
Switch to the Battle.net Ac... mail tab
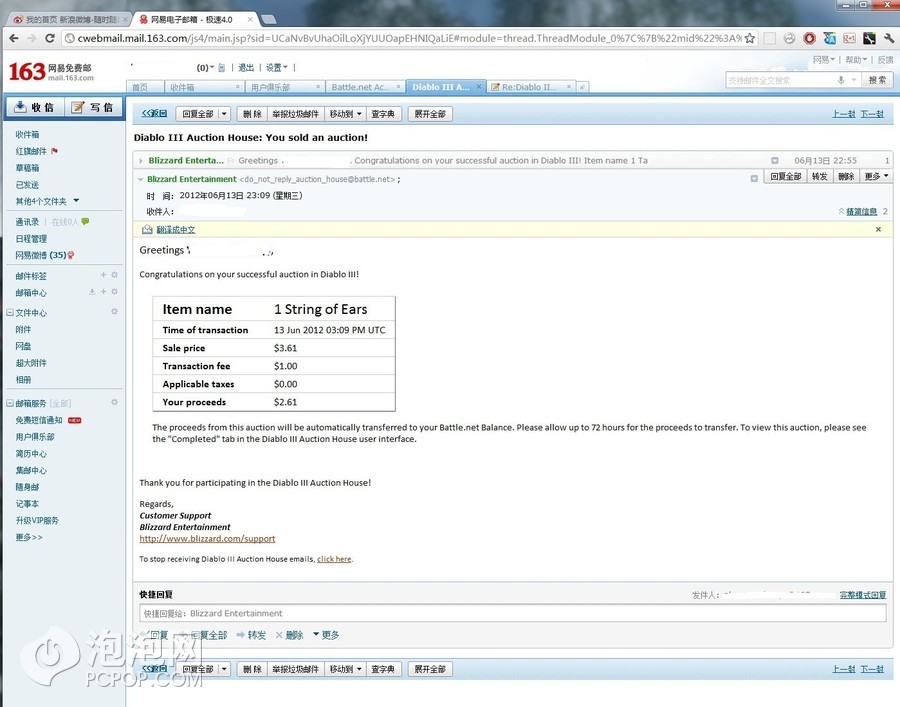[364, 87]
